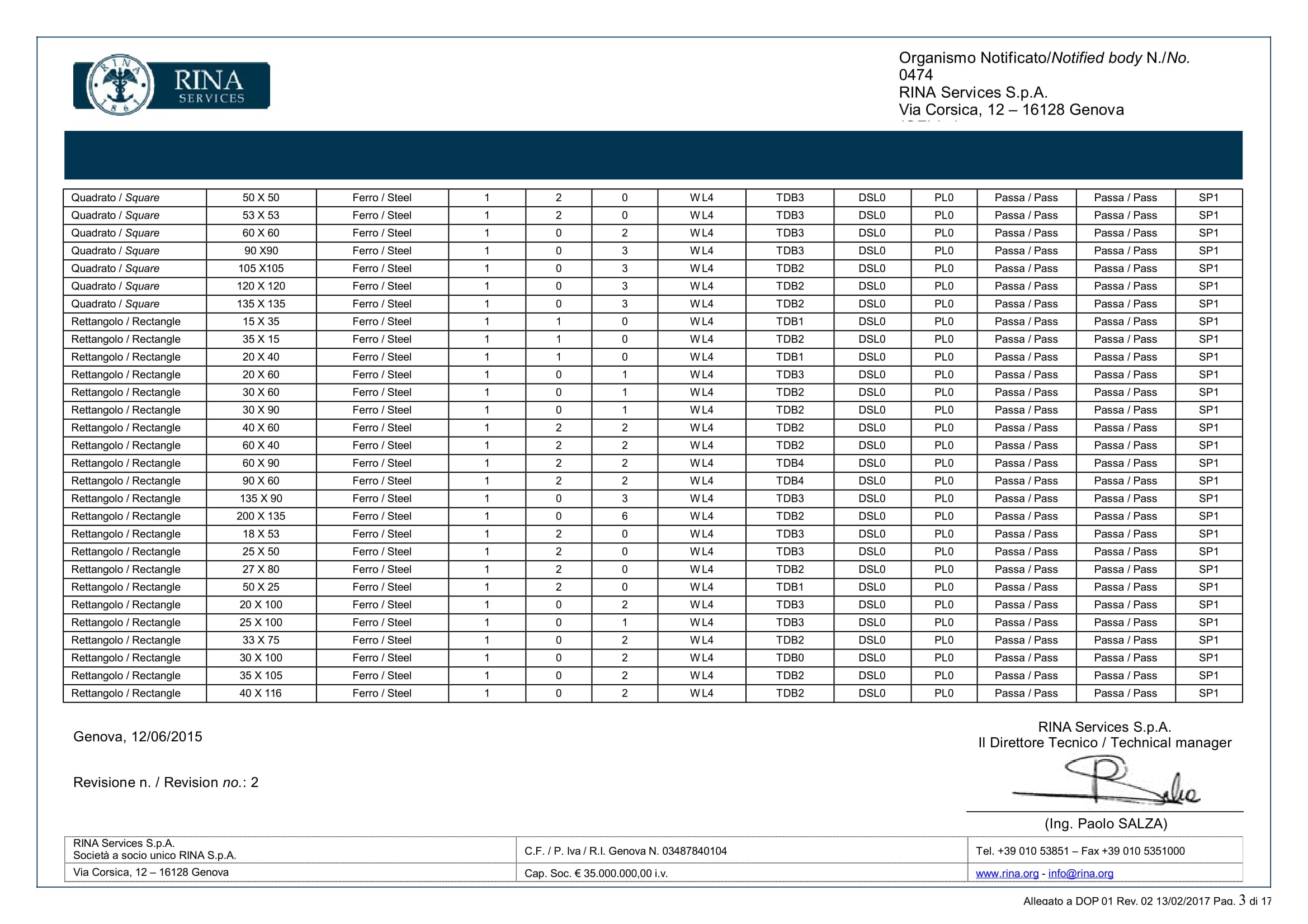The image size is (1308, 924).
Task: Click the '90 X90' size cell
Action: pyautogui.click(x=261, y=250)
